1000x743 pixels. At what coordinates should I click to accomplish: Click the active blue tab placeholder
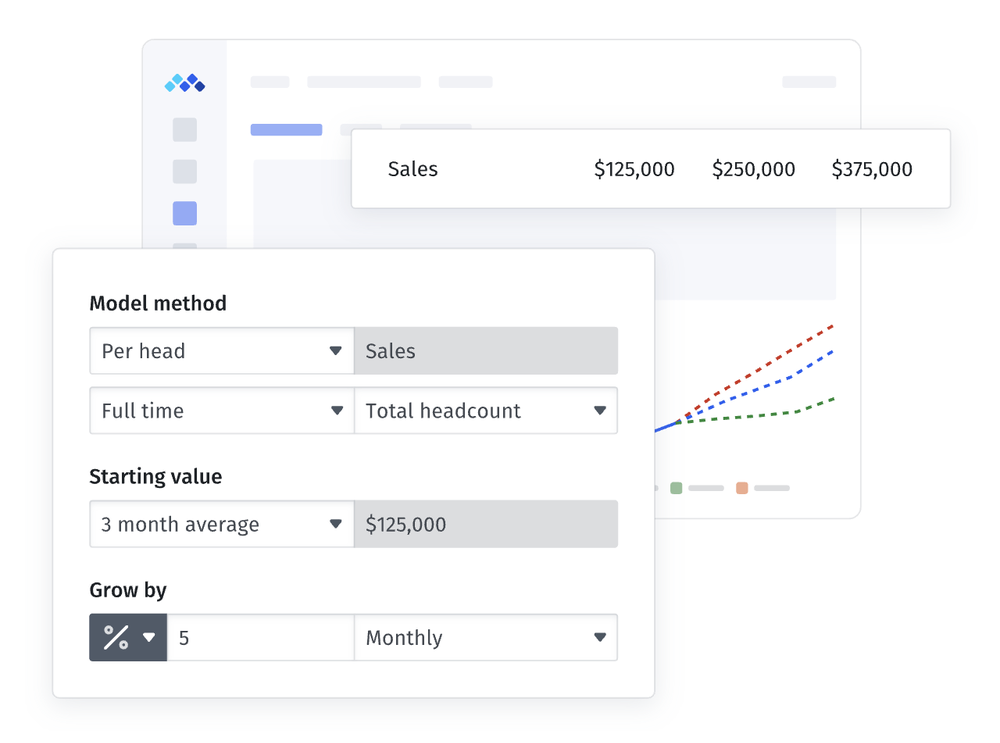[x=286, y=129]
